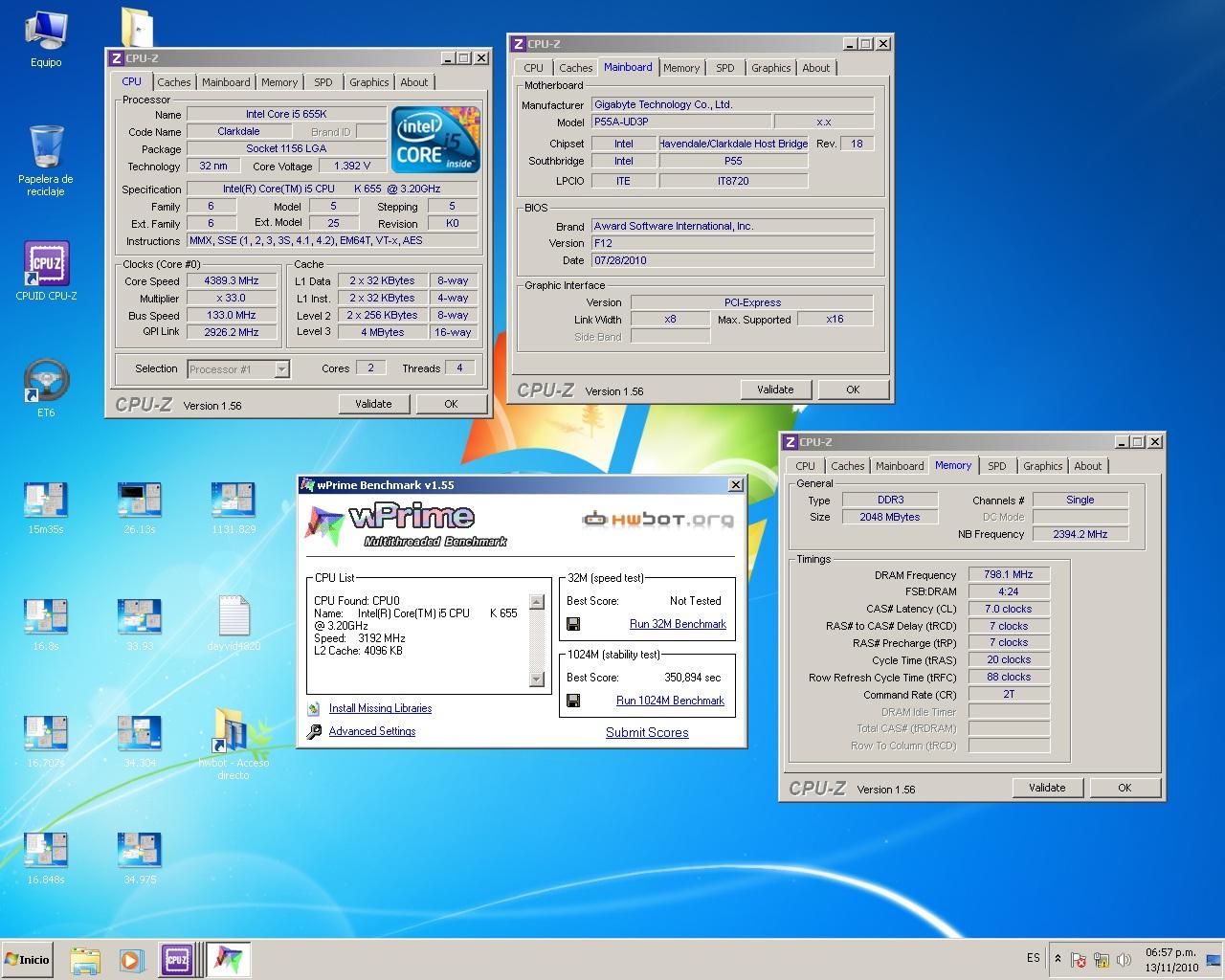1225x980 pixels.
Task: Click Install Missing Libraries link
Action: (380, 708)
